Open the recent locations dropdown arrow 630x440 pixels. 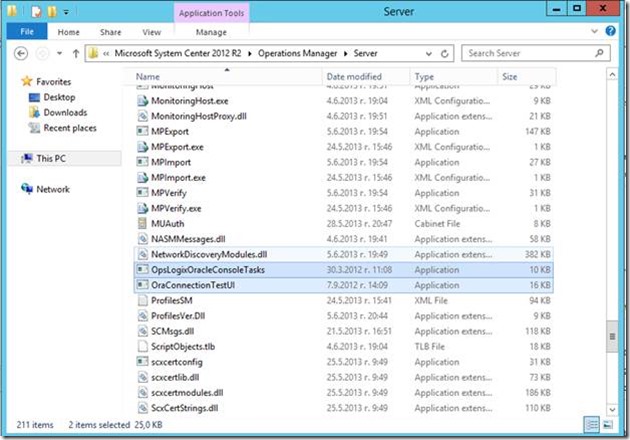point(58,53)
